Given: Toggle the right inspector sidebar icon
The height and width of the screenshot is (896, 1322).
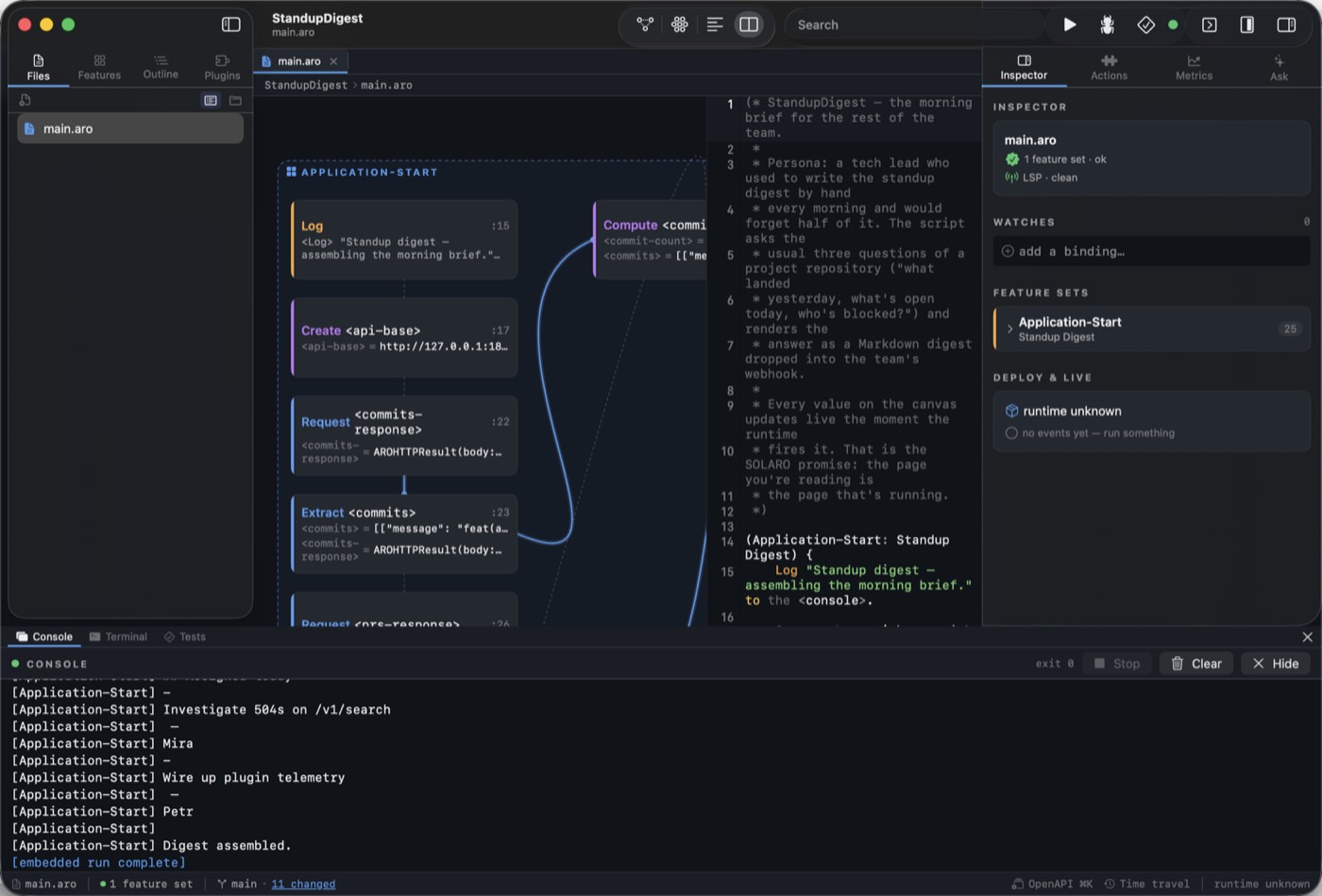Looking at the screenshot, I should 1285,25.
